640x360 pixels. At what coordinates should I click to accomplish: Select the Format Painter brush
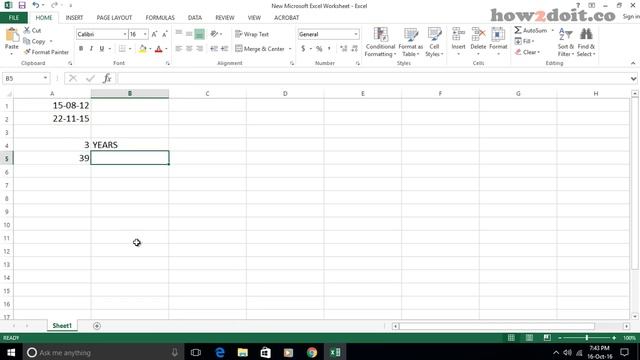[27, 52]
